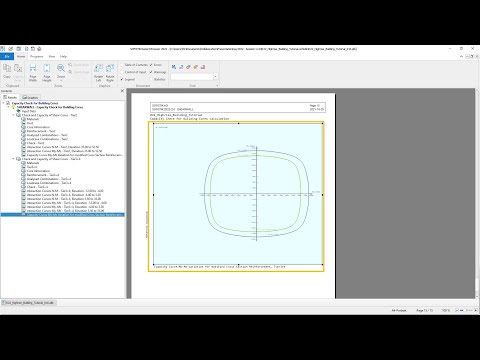
Task: Adjust the zoom slider in status bar
Action: click(466, 310)
